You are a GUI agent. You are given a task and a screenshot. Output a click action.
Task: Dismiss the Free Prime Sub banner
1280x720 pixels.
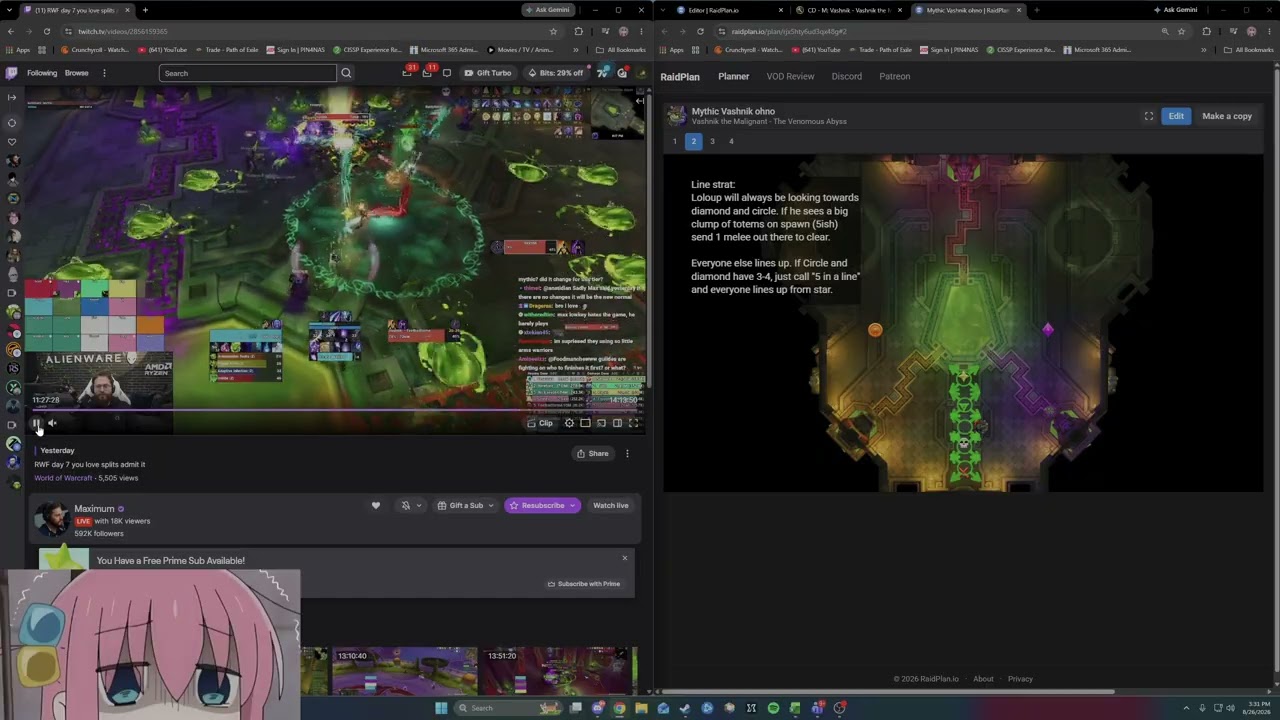click(625, 558)
